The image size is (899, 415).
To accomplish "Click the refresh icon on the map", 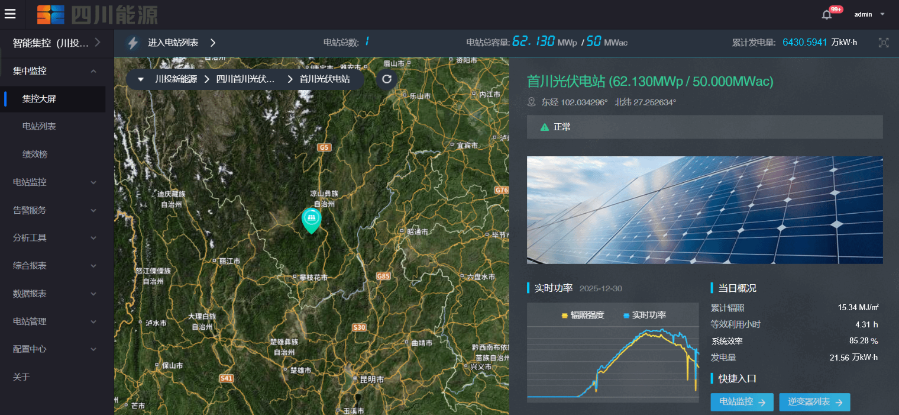I will [387, 78].
